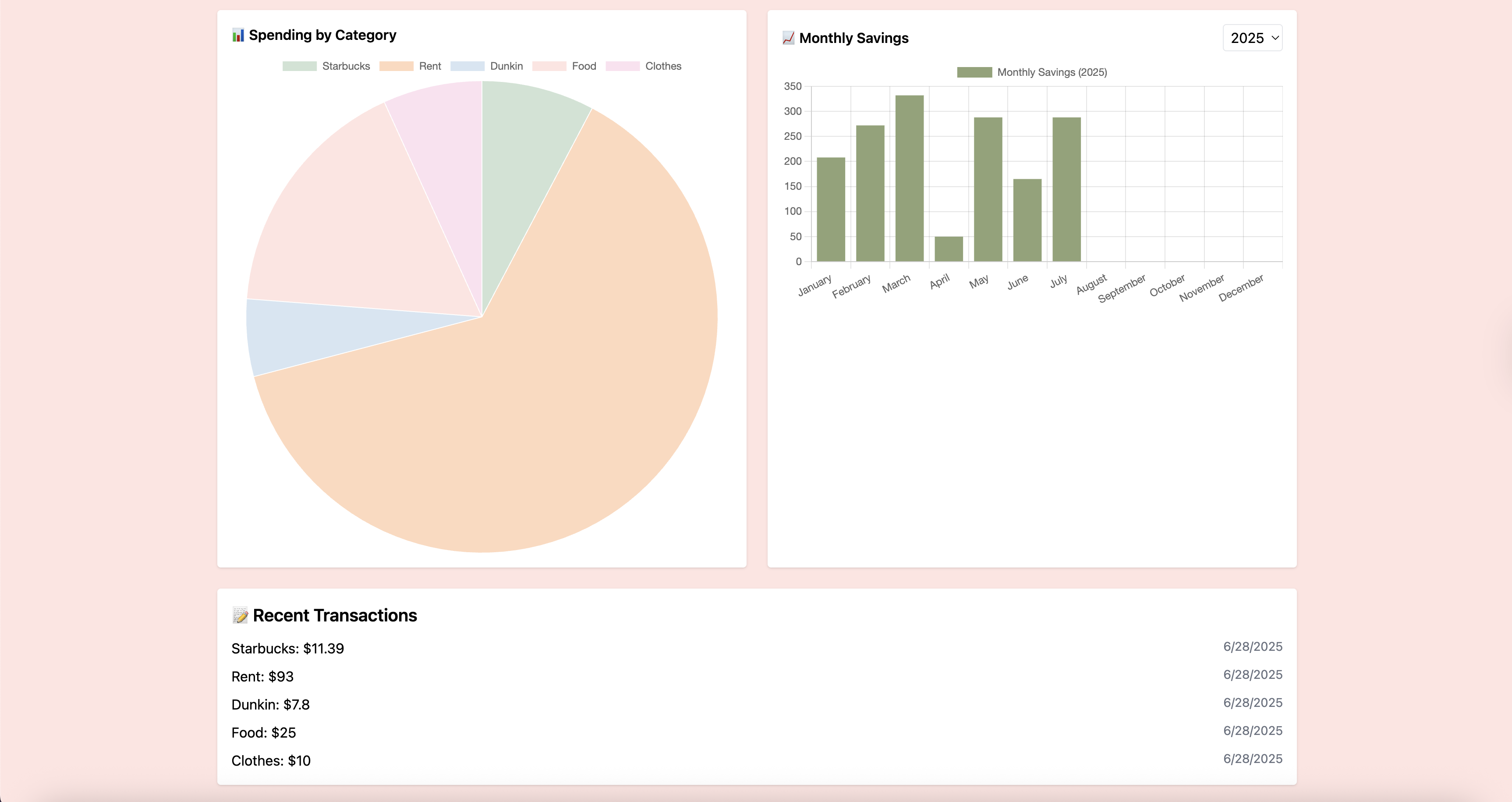Click the bar chart icon beside Spending by Category
Screen dimensions: 1512x802
coord(238,35)
